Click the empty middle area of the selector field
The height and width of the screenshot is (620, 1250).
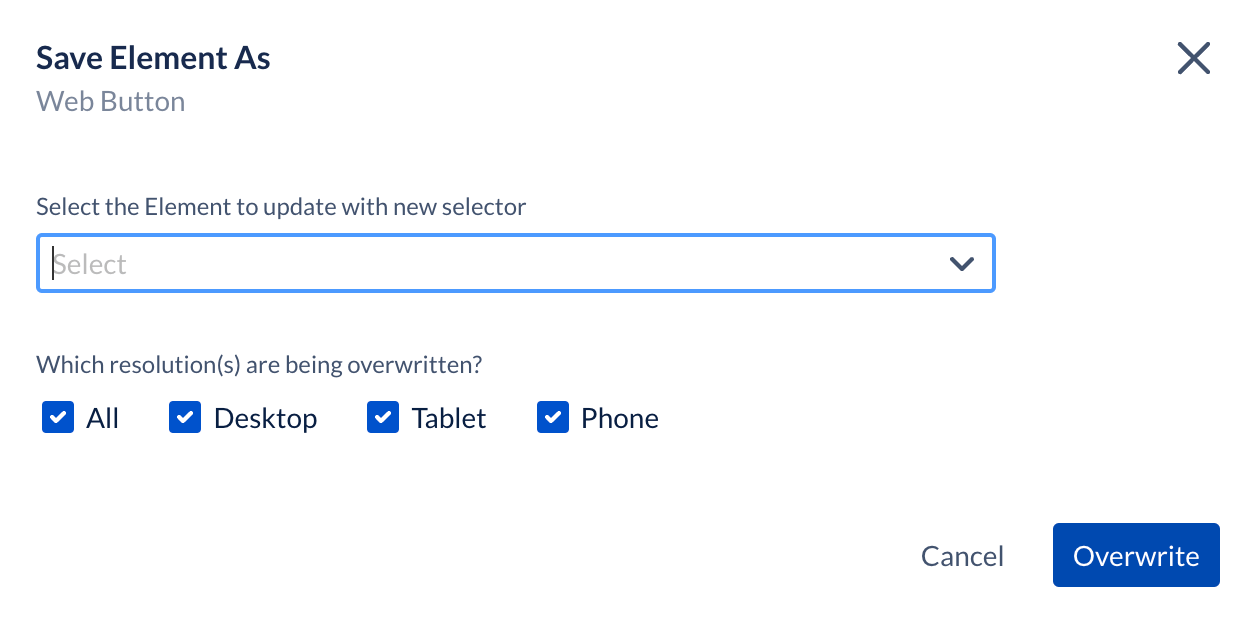point(520,264)
